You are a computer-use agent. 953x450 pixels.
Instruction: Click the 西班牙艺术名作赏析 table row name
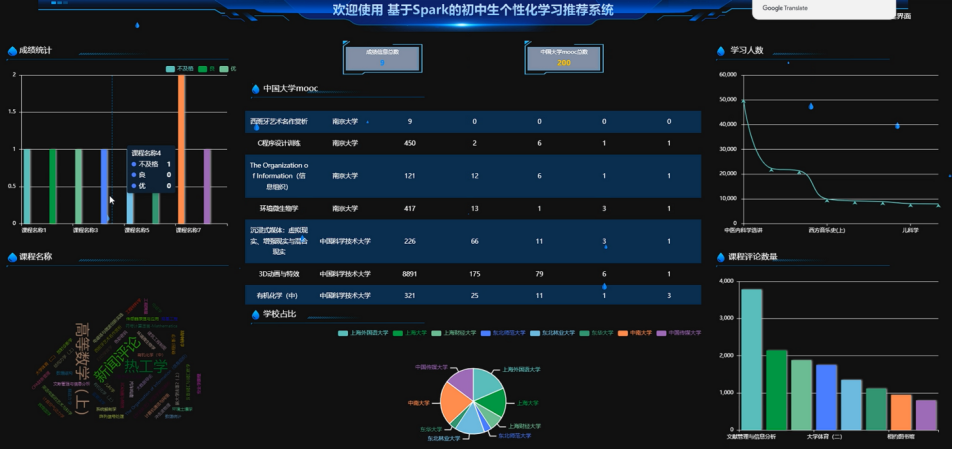coord(279,122)
